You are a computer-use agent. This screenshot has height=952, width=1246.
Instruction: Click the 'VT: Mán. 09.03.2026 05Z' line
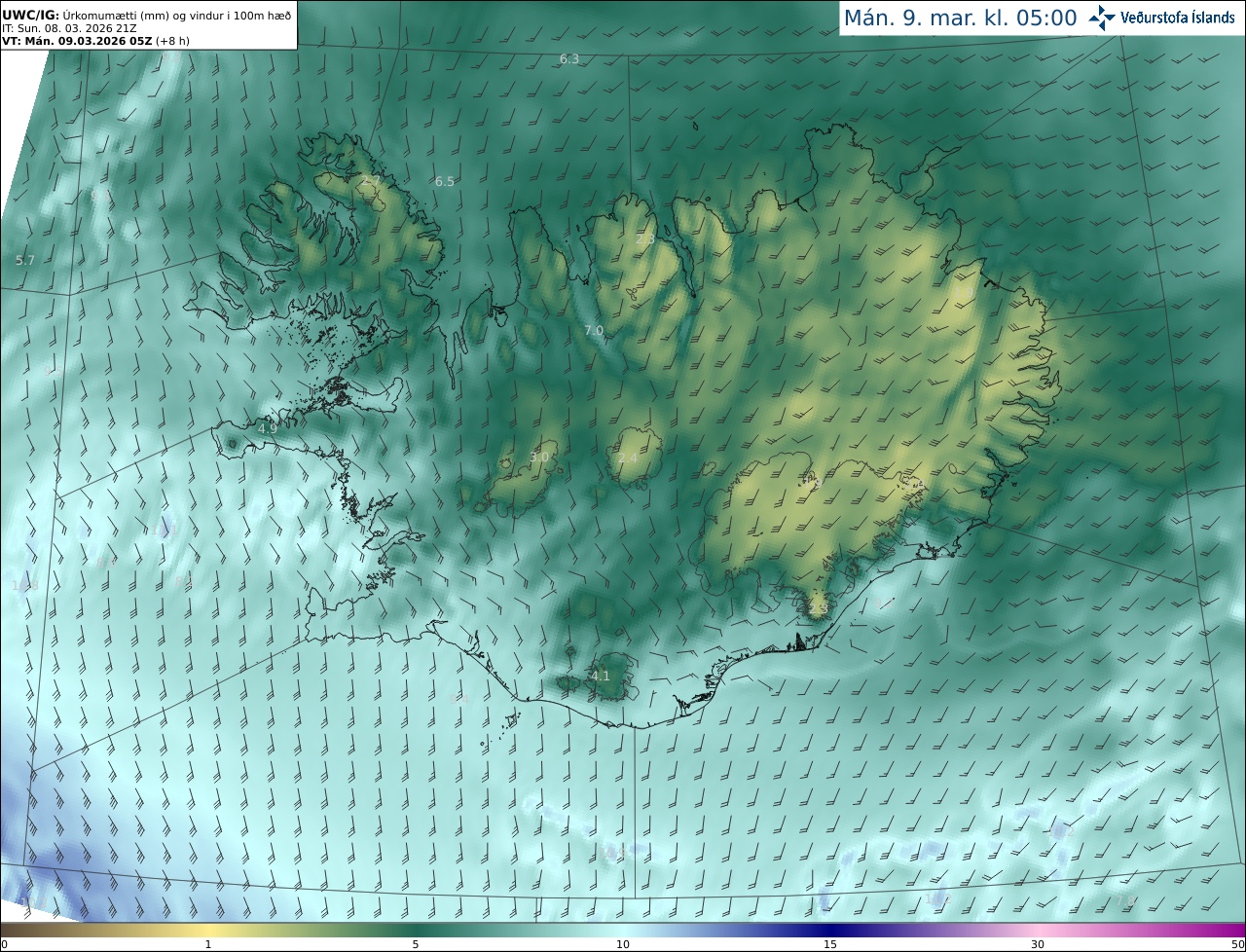[94, 41]
